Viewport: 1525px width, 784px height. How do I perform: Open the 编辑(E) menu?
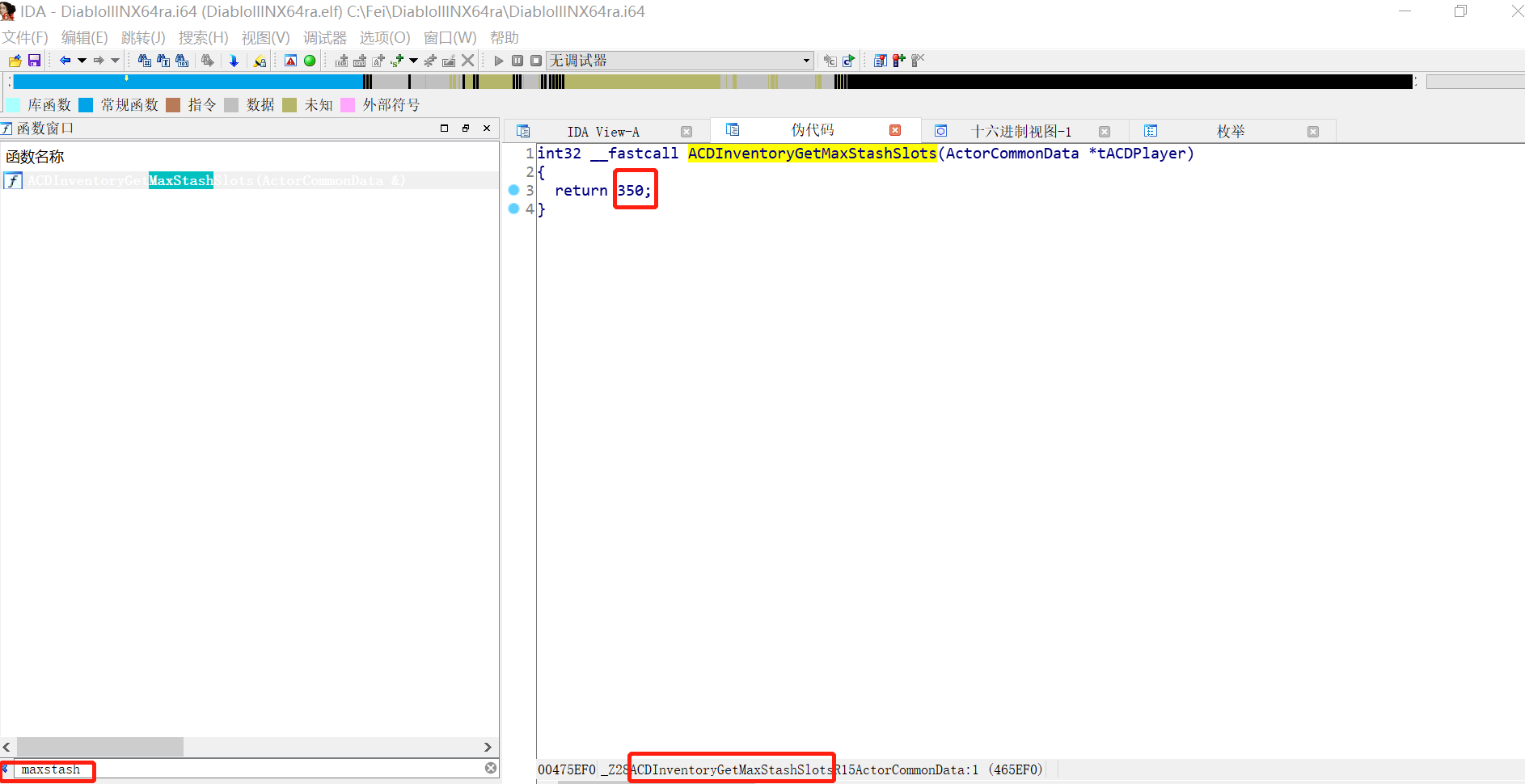coord(85,37)
